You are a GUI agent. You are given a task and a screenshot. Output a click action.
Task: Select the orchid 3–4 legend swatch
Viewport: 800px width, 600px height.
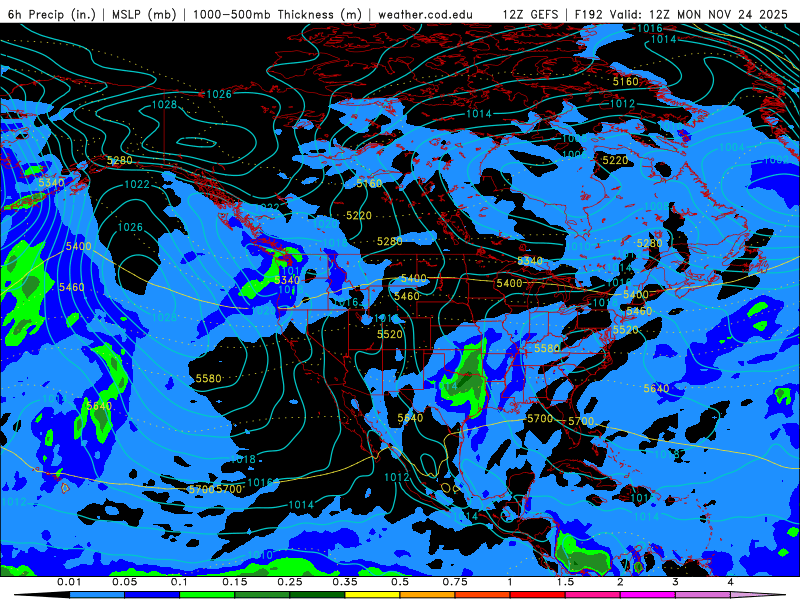point(703,595)
